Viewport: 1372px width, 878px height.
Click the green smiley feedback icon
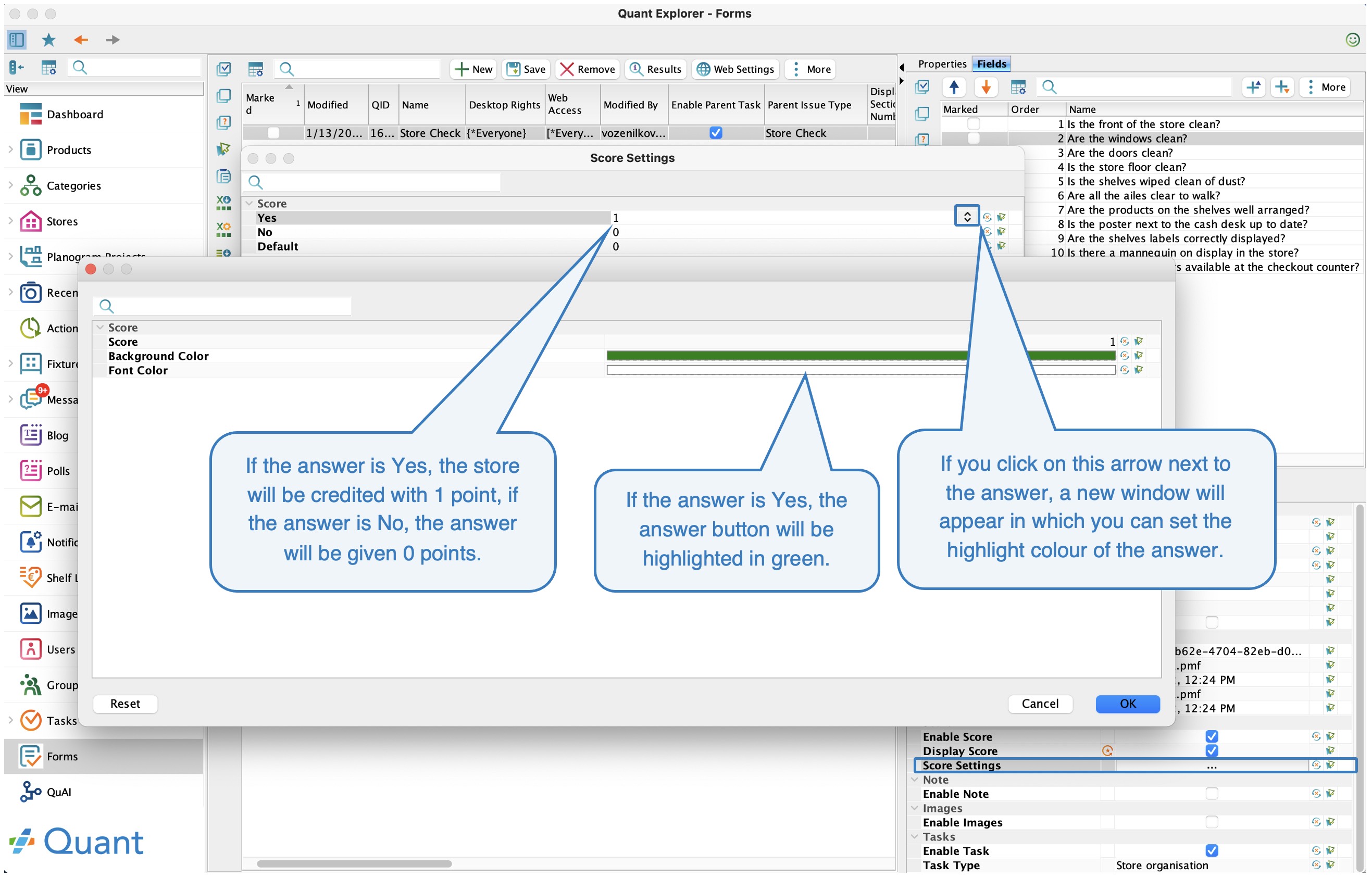pyautogui.click(x=1352, y=40)
